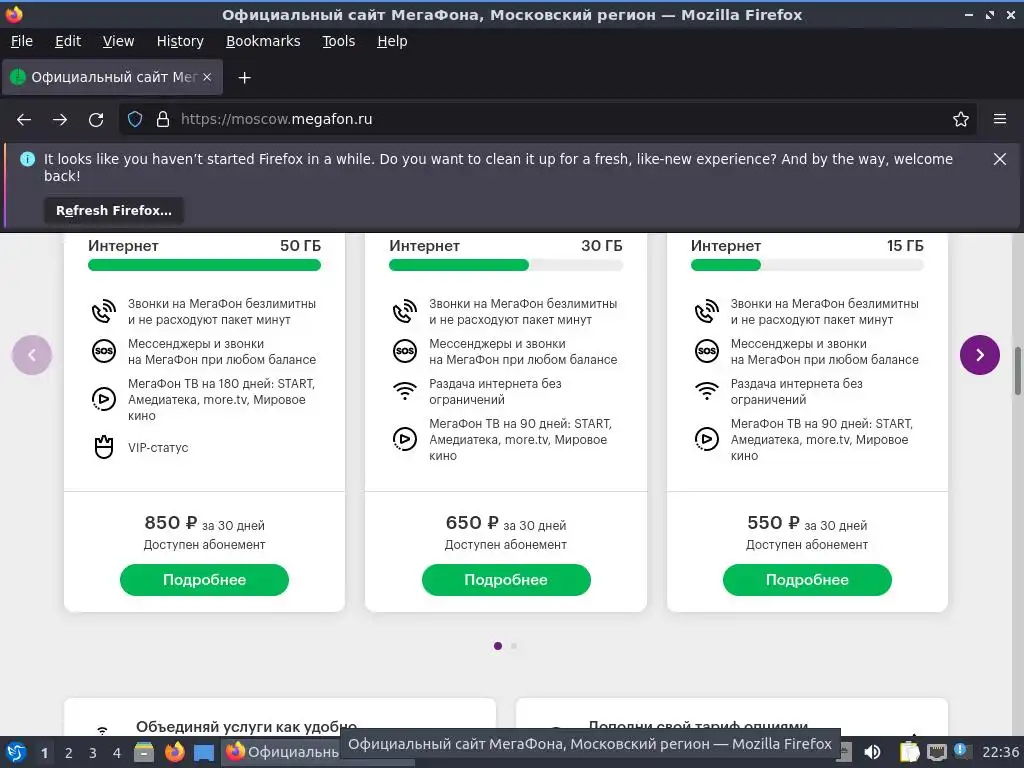Switch to workspace 3 in taskbar
The image size is (1024, 768).
(93, 753)
